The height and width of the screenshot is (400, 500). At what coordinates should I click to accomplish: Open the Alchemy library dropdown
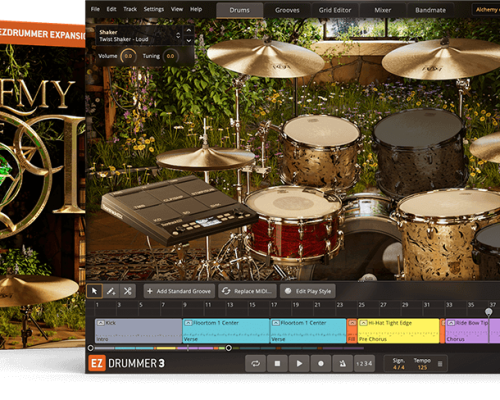486,10
